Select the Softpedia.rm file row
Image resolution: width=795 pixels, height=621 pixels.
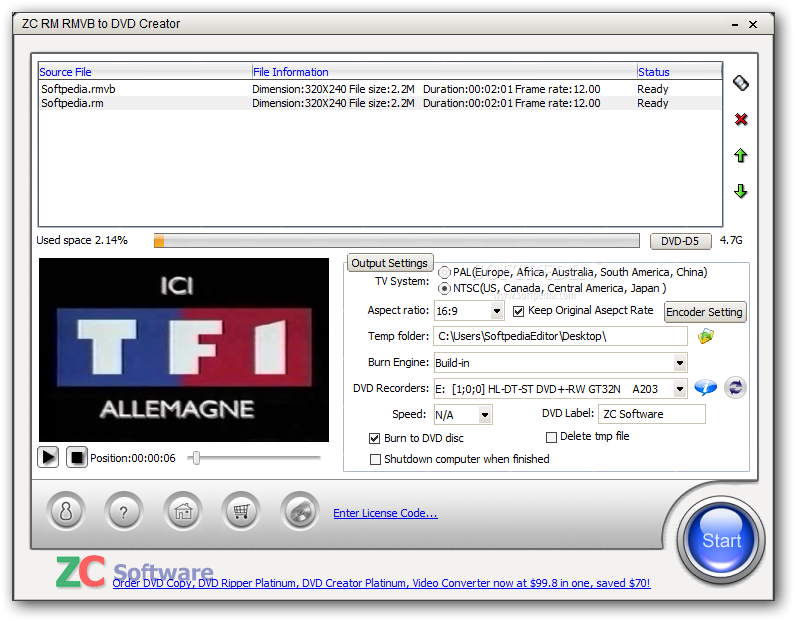380,103
